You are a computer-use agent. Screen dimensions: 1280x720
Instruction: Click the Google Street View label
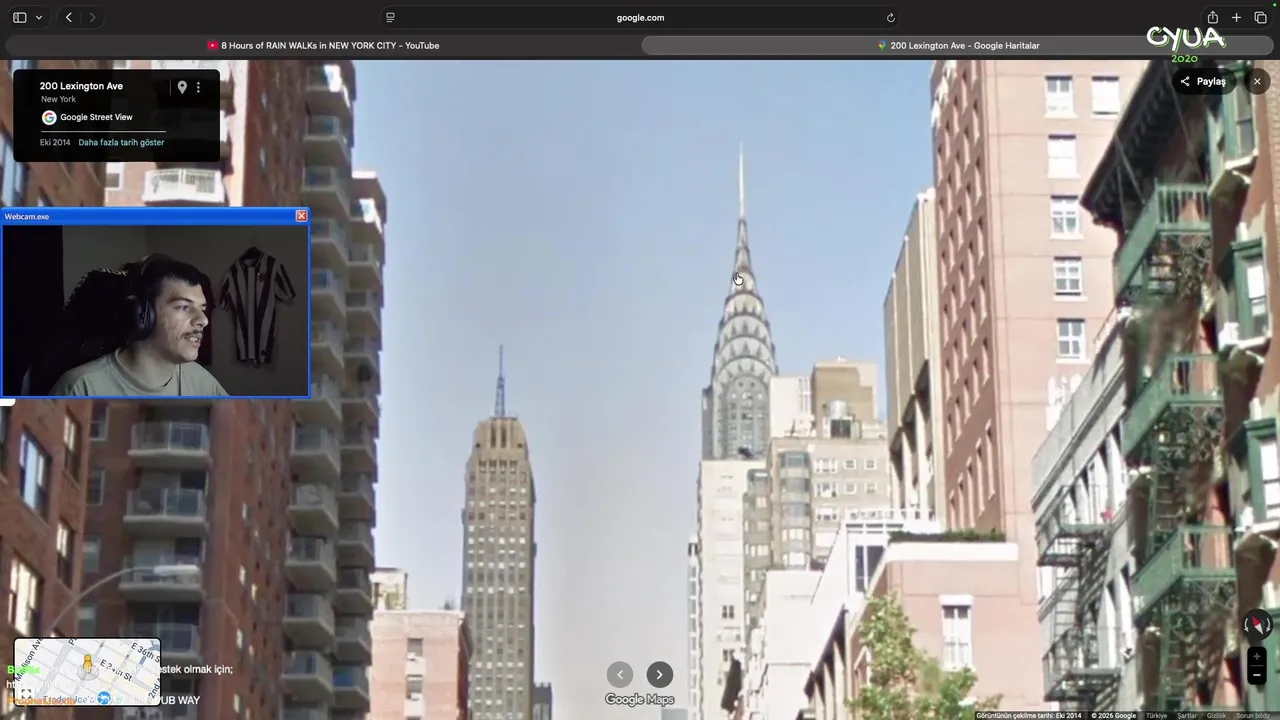[96, 117]
